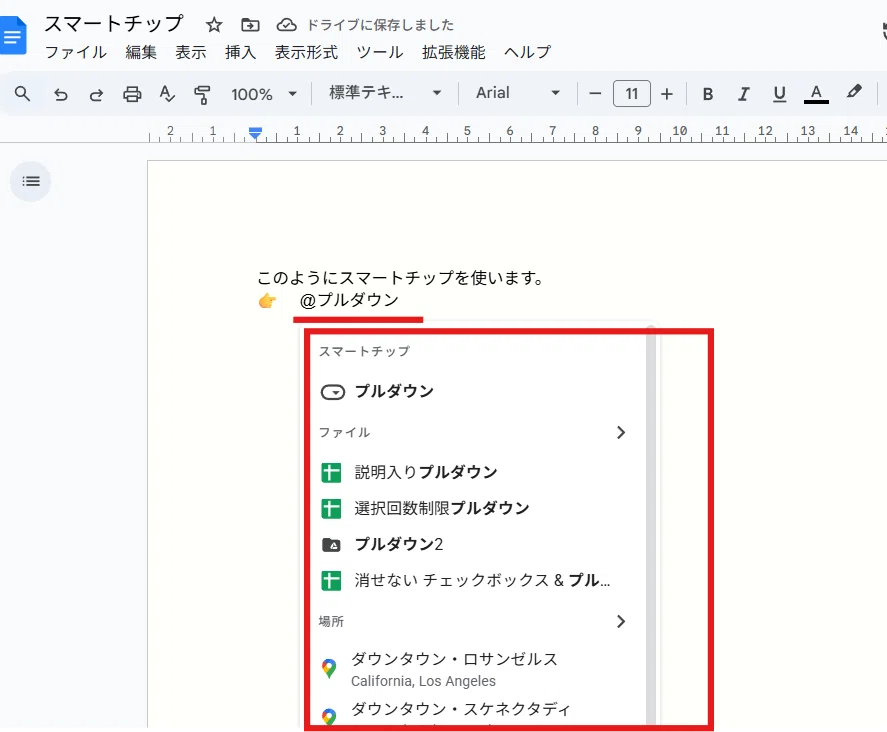
Task: Choose the プルダウン2 Drive folder
Action: pyautogui.click(x=475, y=544)
